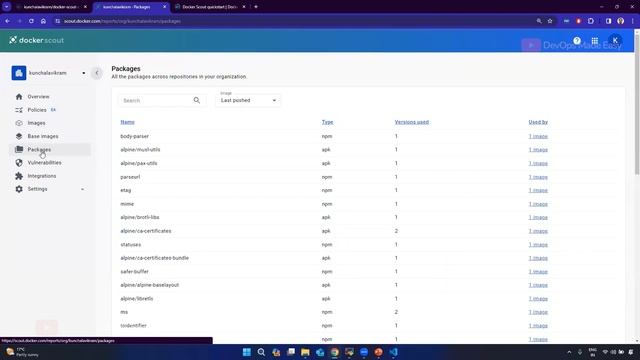Go to Policies in the sidebar
The image size is (640, 360).
tap(37, 110)
